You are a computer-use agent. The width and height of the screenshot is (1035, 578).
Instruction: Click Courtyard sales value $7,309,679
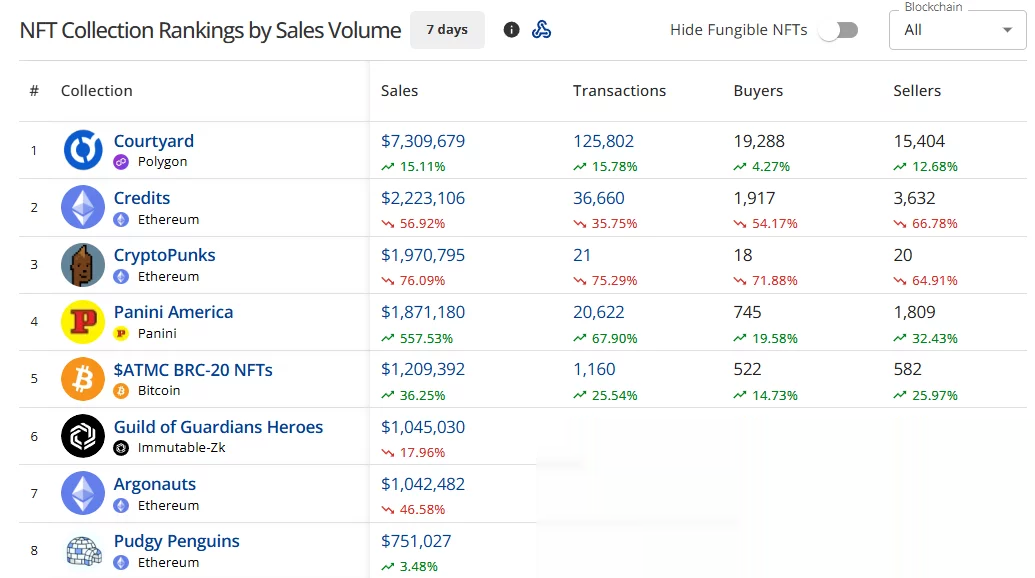point(423,141)
